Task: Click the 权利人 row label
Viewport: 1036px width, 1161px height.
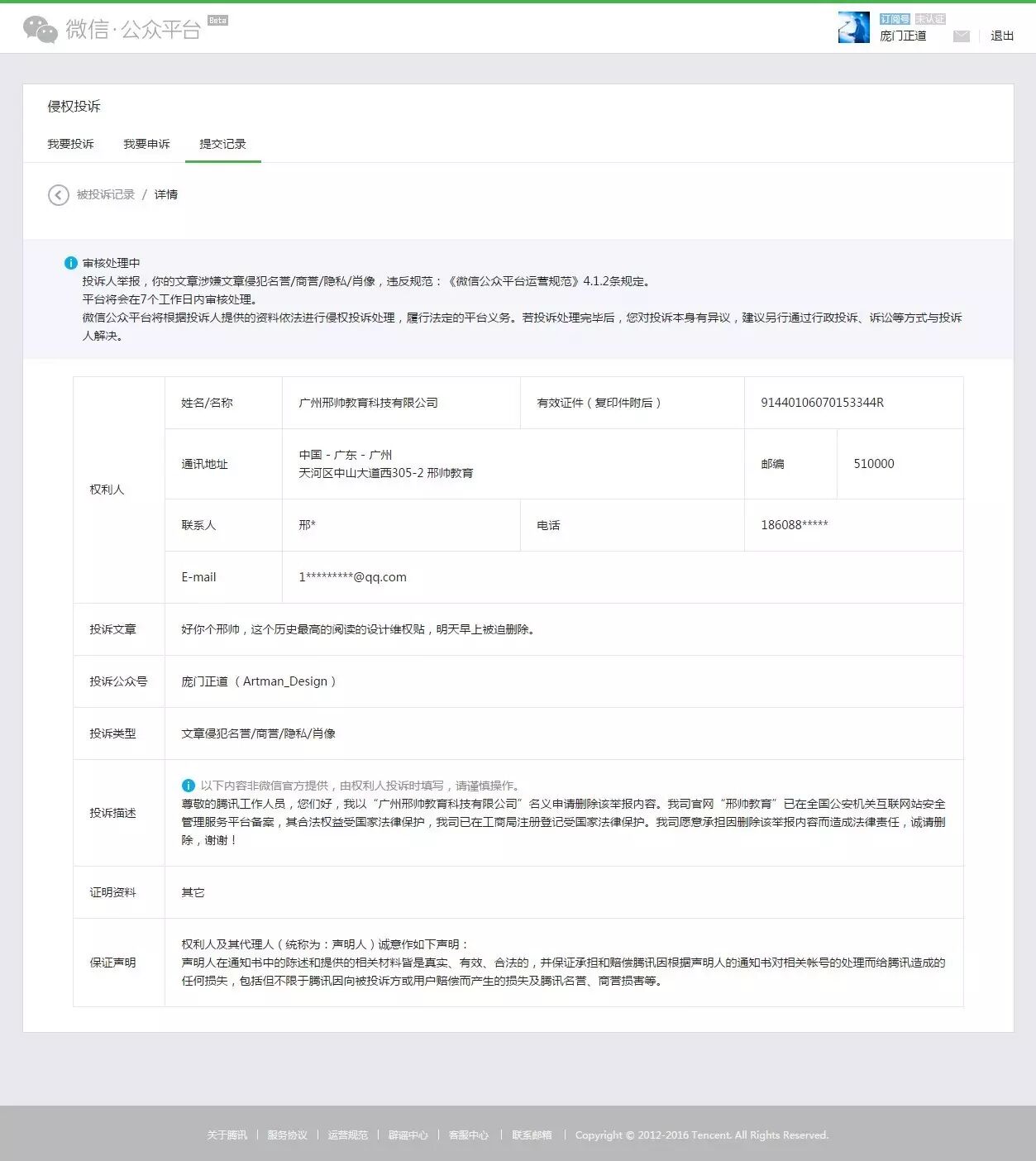Action: click(x=107, y=490)
